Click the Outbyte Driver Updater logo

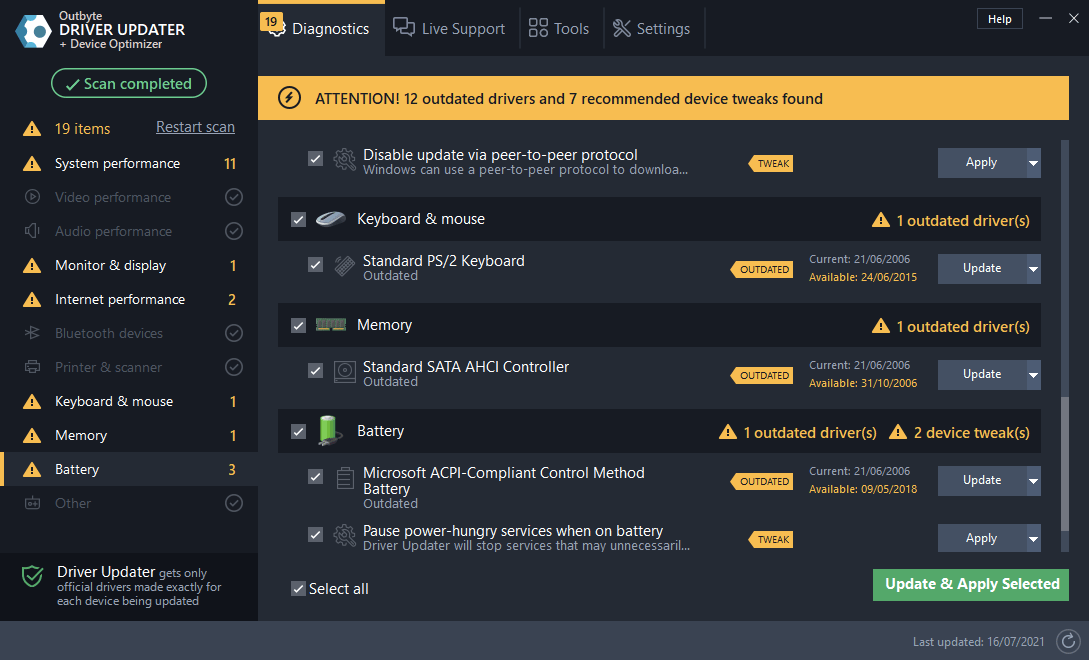coord(33,31)
